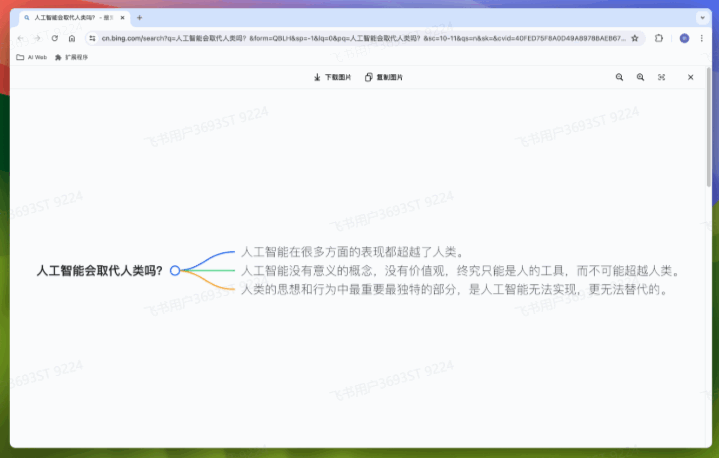Click the browser profile avatar

tap(684, 38)
